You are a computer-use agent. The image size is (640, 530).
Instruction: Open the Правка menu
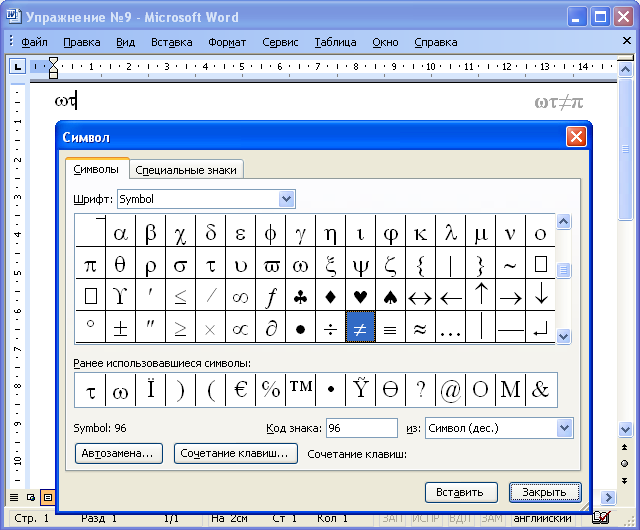[82, 42]
